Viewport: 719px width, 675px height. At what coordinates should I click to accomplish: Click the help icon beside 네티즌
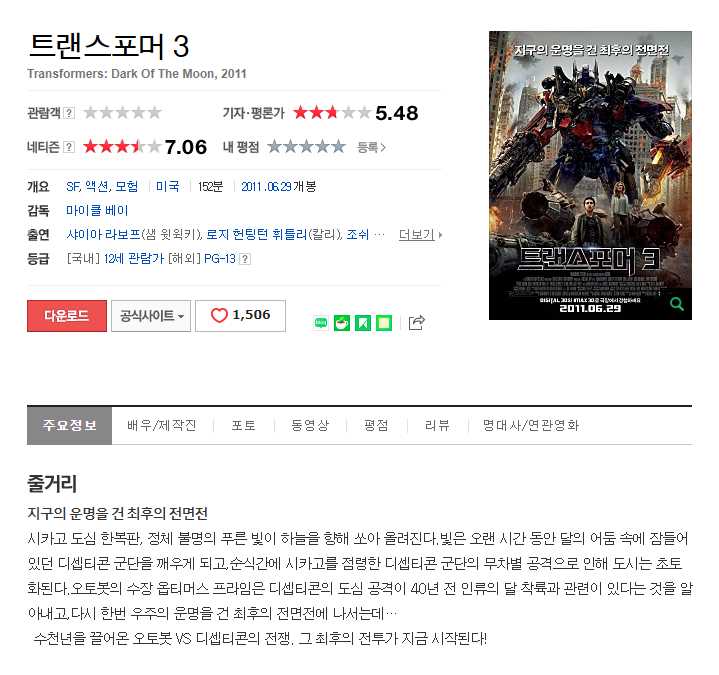click(68, 147)
